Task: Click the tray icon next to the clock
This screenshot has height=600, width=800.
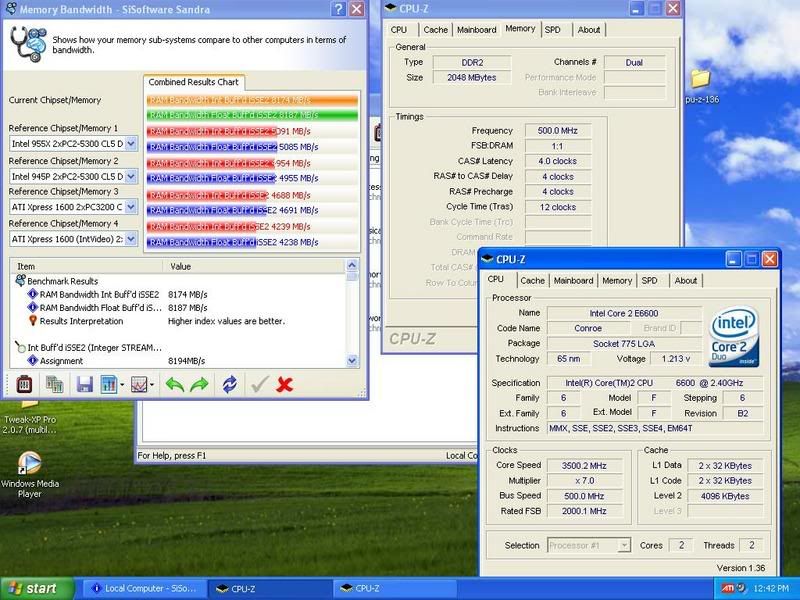Action: [x=741, y=588]
